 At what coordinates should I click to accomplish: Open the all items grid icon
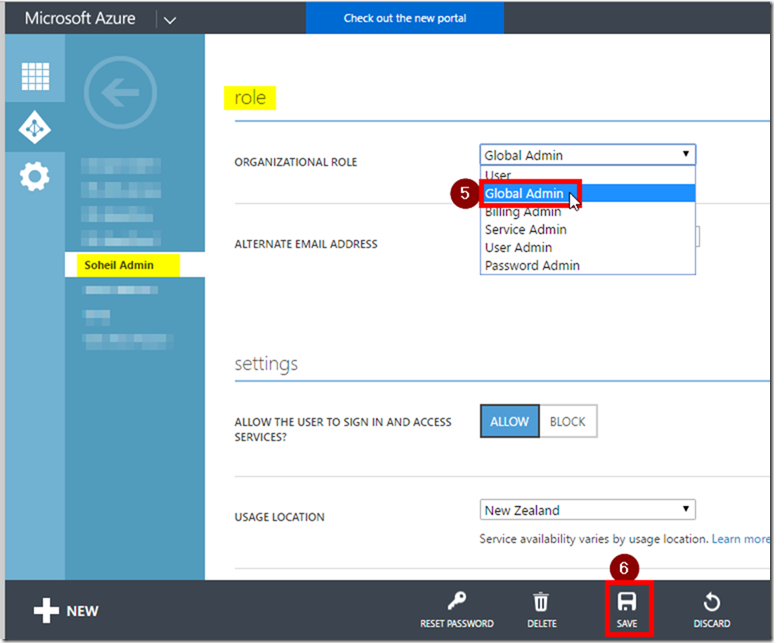35,76
